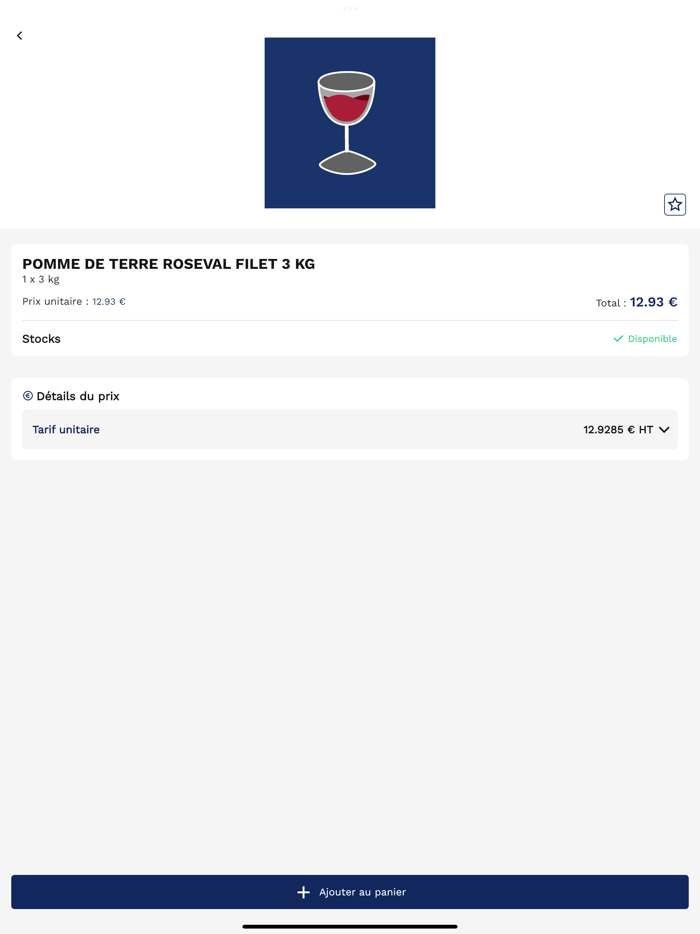Open the wine glass product image
The height and width of the screenshot is (934, 700).
tap(349, 123)
